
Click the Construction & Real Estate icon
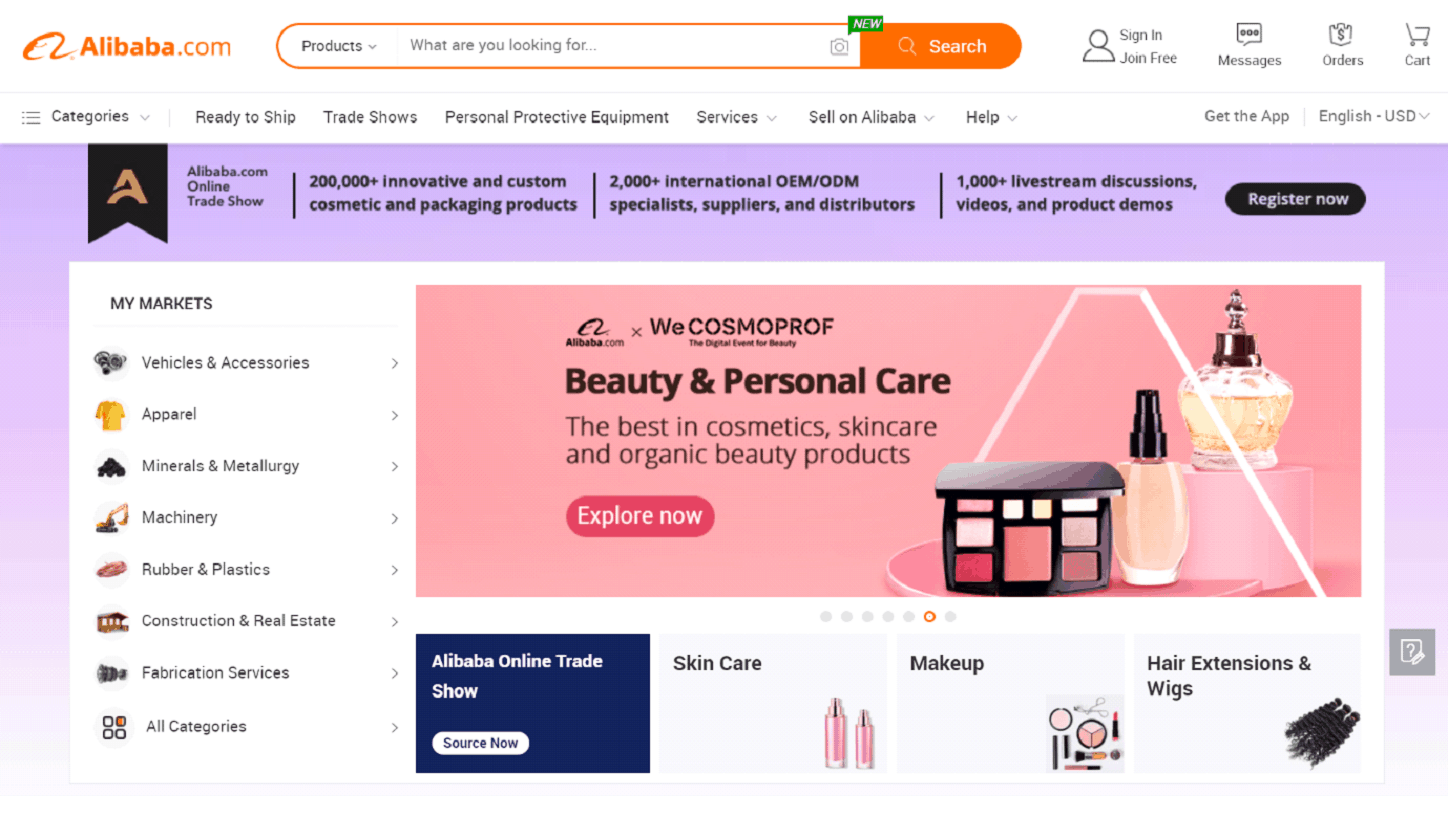[111, 621]
